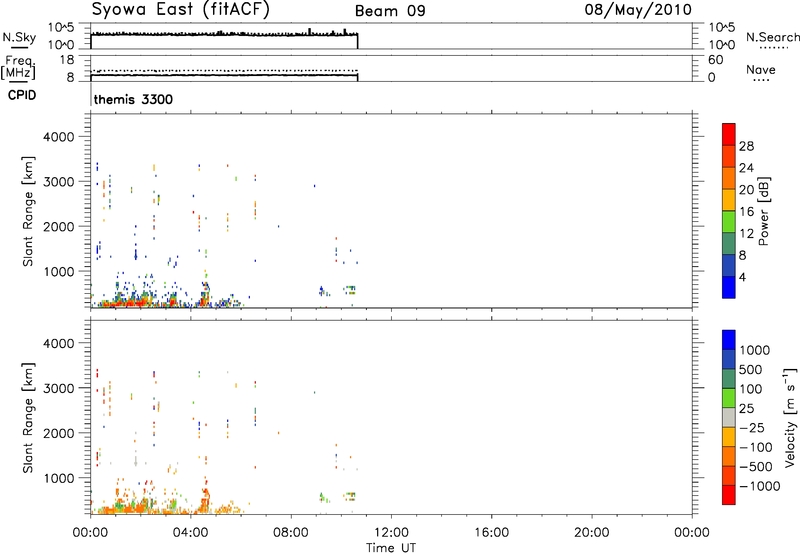Screen dimensions: 800x554
Task: Click the '16:00' time axis label
Action: tap(491, 533)
